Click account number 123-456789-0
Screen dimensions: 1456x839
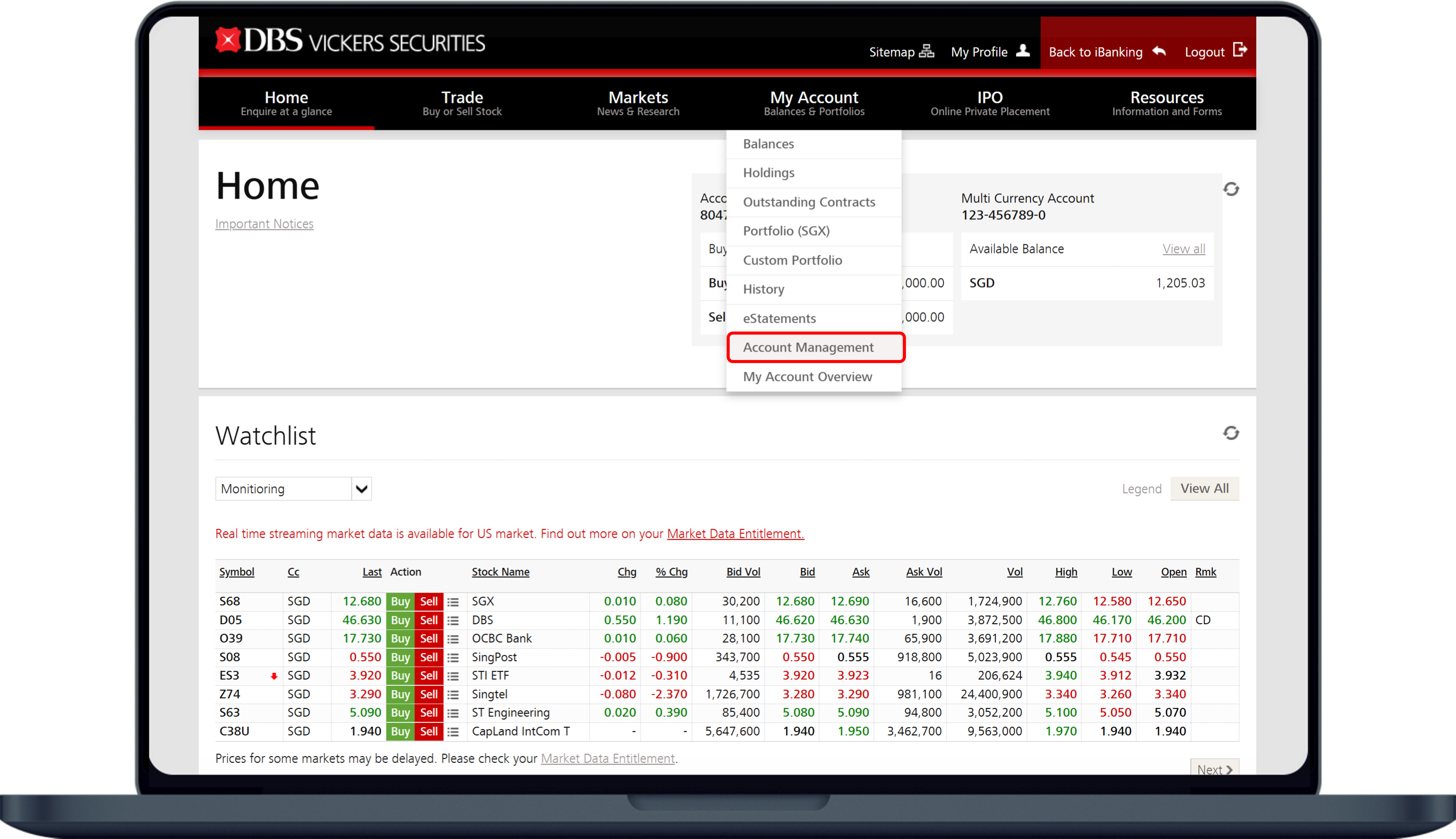pyautogui.click(x=1003, y=215)
